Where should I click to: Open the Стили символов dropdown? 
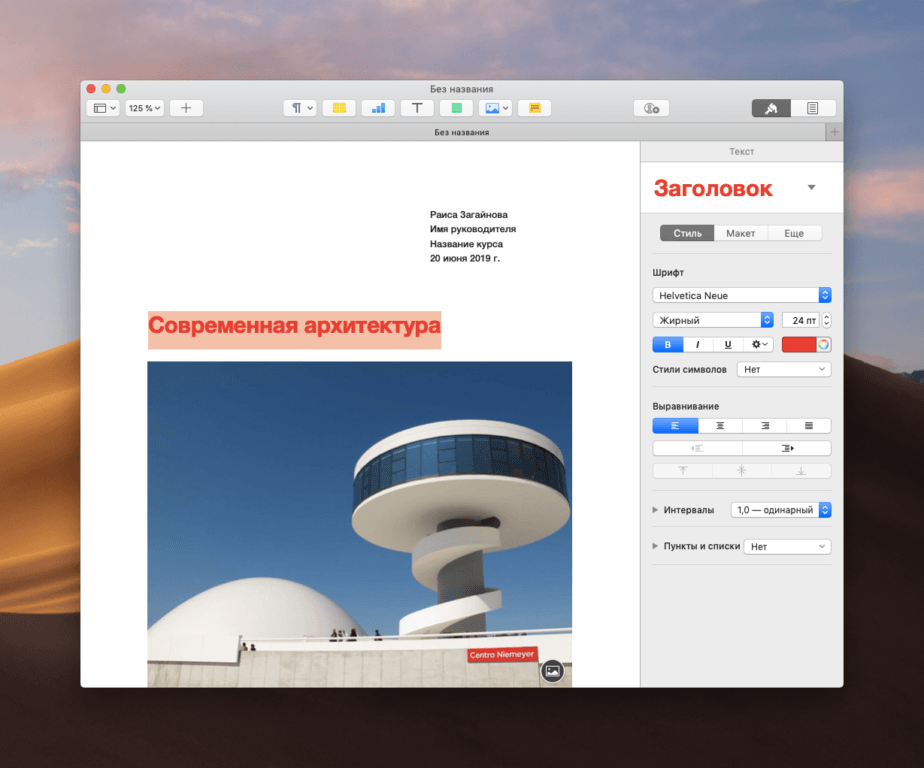tap(783, 369)
